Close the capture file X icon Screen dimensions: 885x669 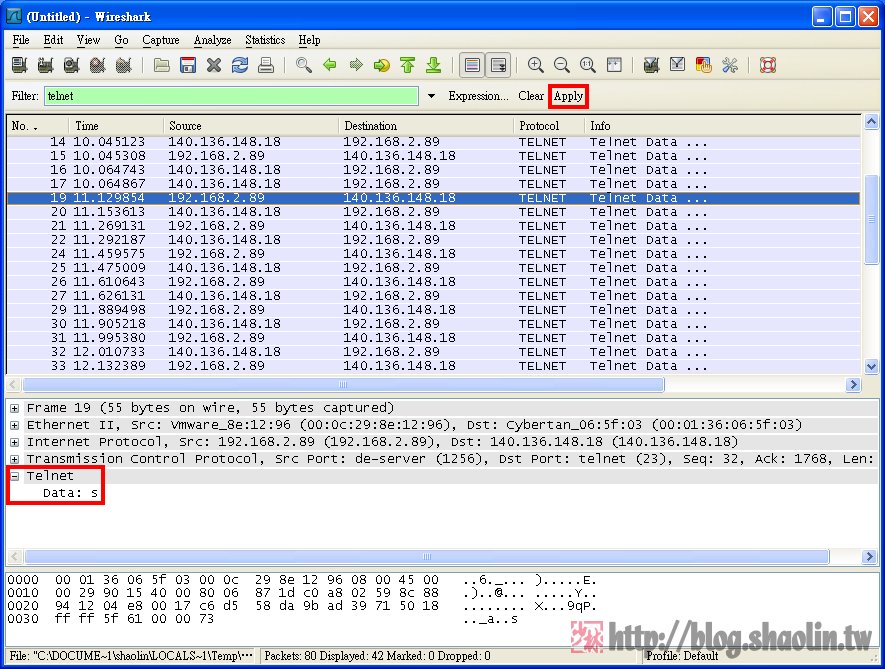tap(214, 65)
